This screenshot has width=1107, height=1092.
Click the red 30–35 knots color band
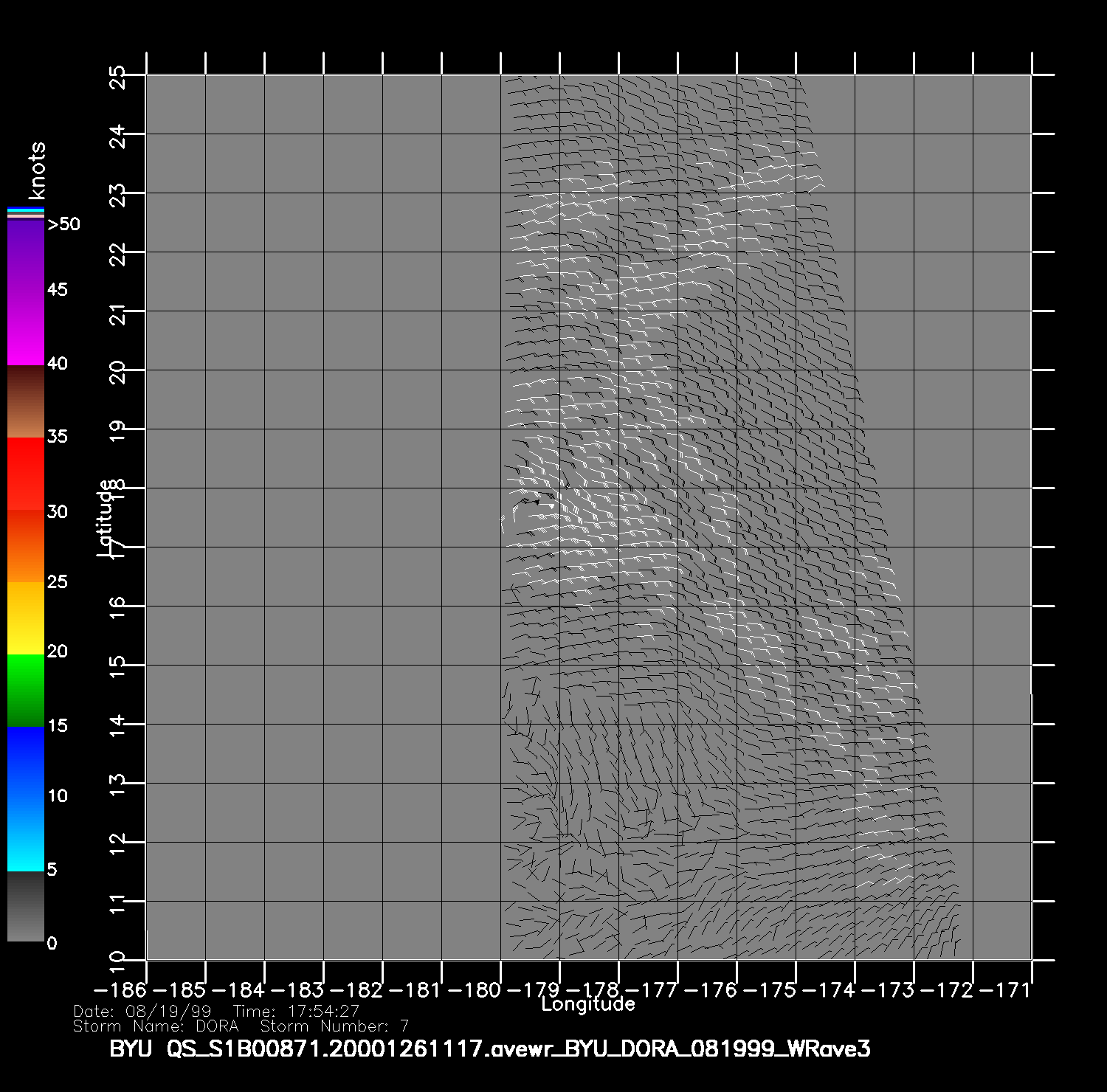(25, 474)
